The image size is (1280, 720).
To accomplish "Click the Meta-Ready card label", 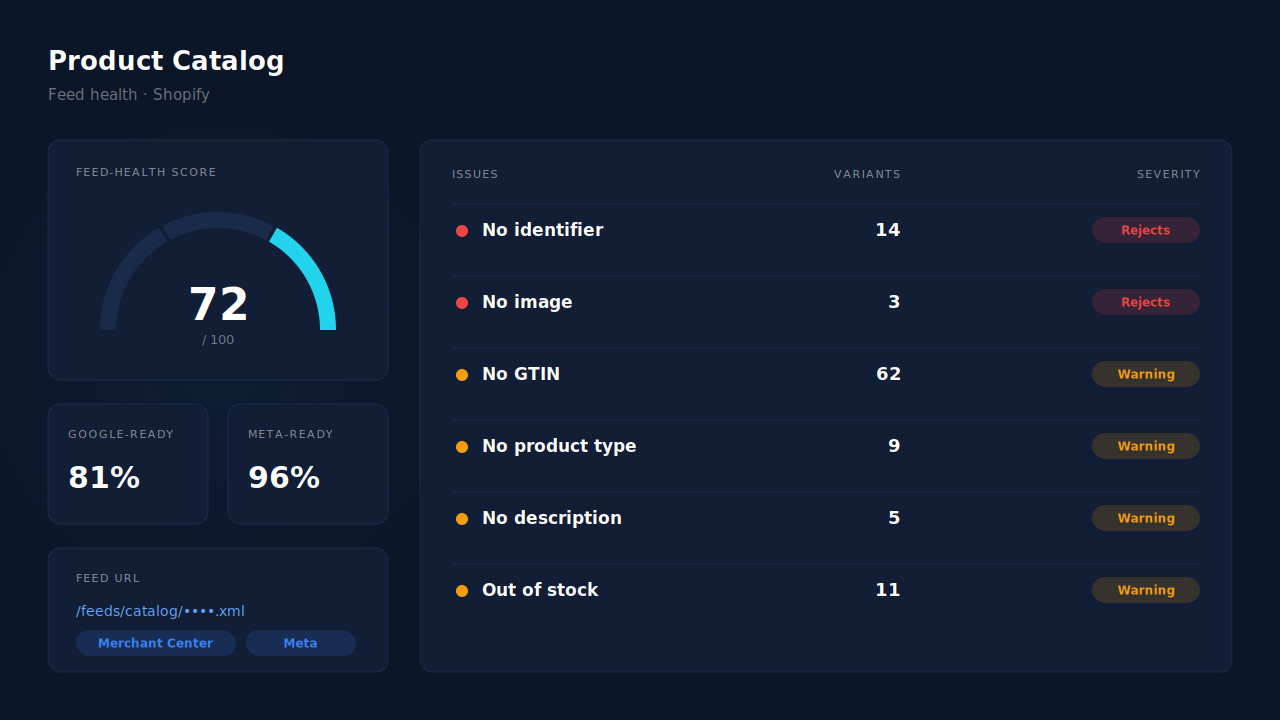I will 291,434.
